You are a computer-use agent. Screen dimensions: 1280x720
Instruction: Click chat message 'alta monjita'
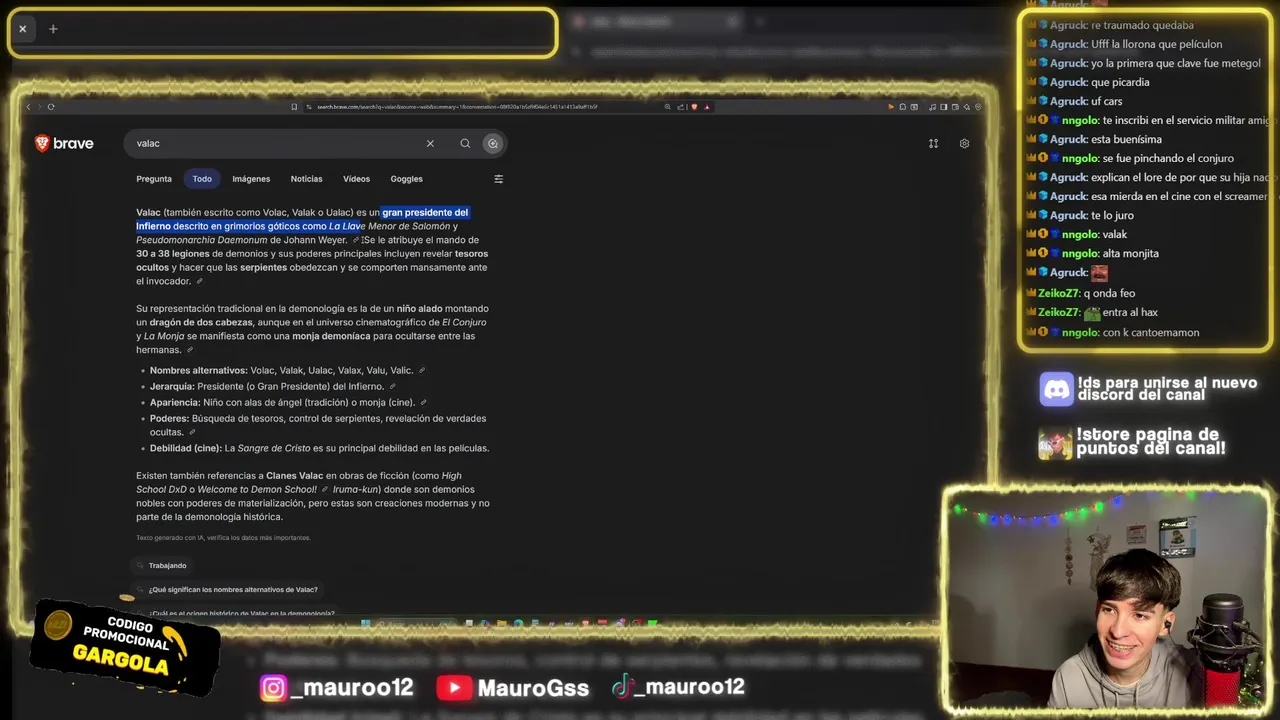1131,253
